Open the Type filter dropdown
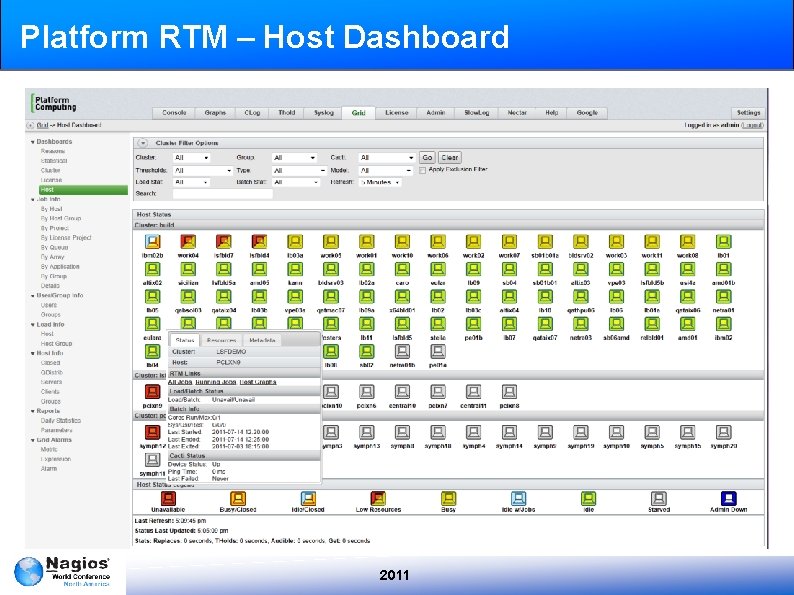Screen dimensions: 794x595 (x=299, y=171)
